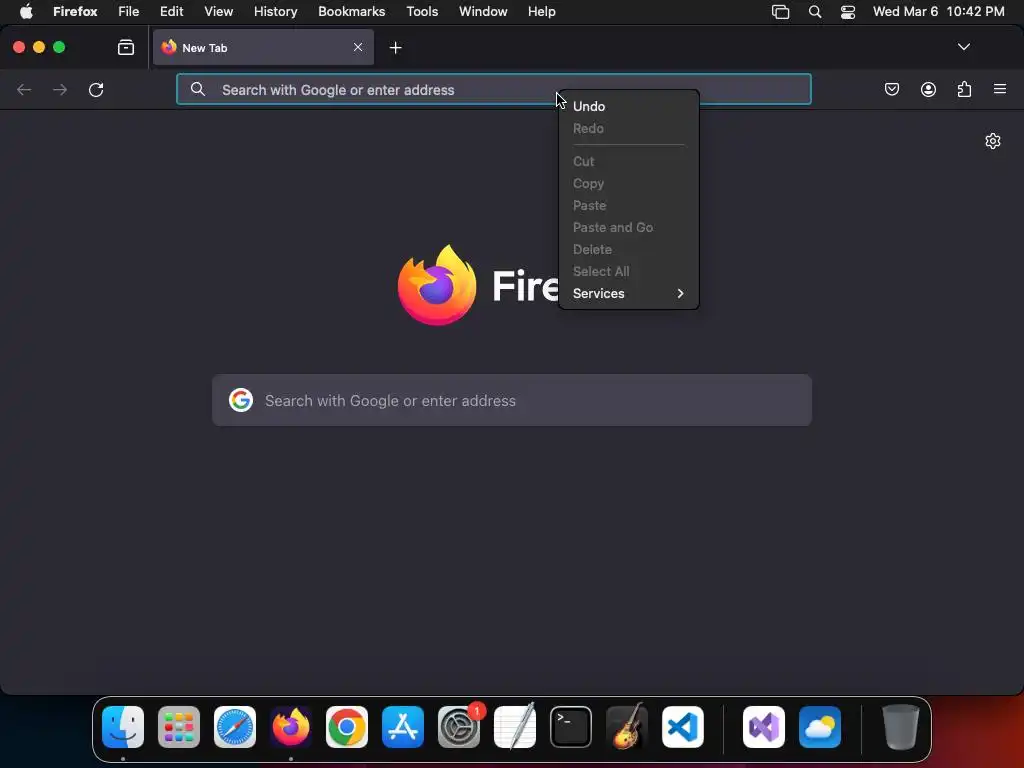The image size is (1024, 768).
Task: Click the magnifier icon in address bar
Action: 198,89
